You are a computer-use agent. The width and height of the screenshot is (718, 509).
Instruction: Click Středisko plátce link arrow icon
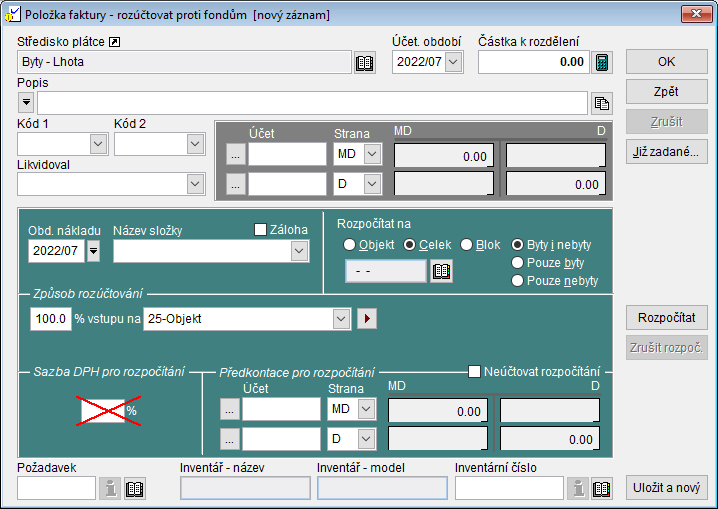114,42
